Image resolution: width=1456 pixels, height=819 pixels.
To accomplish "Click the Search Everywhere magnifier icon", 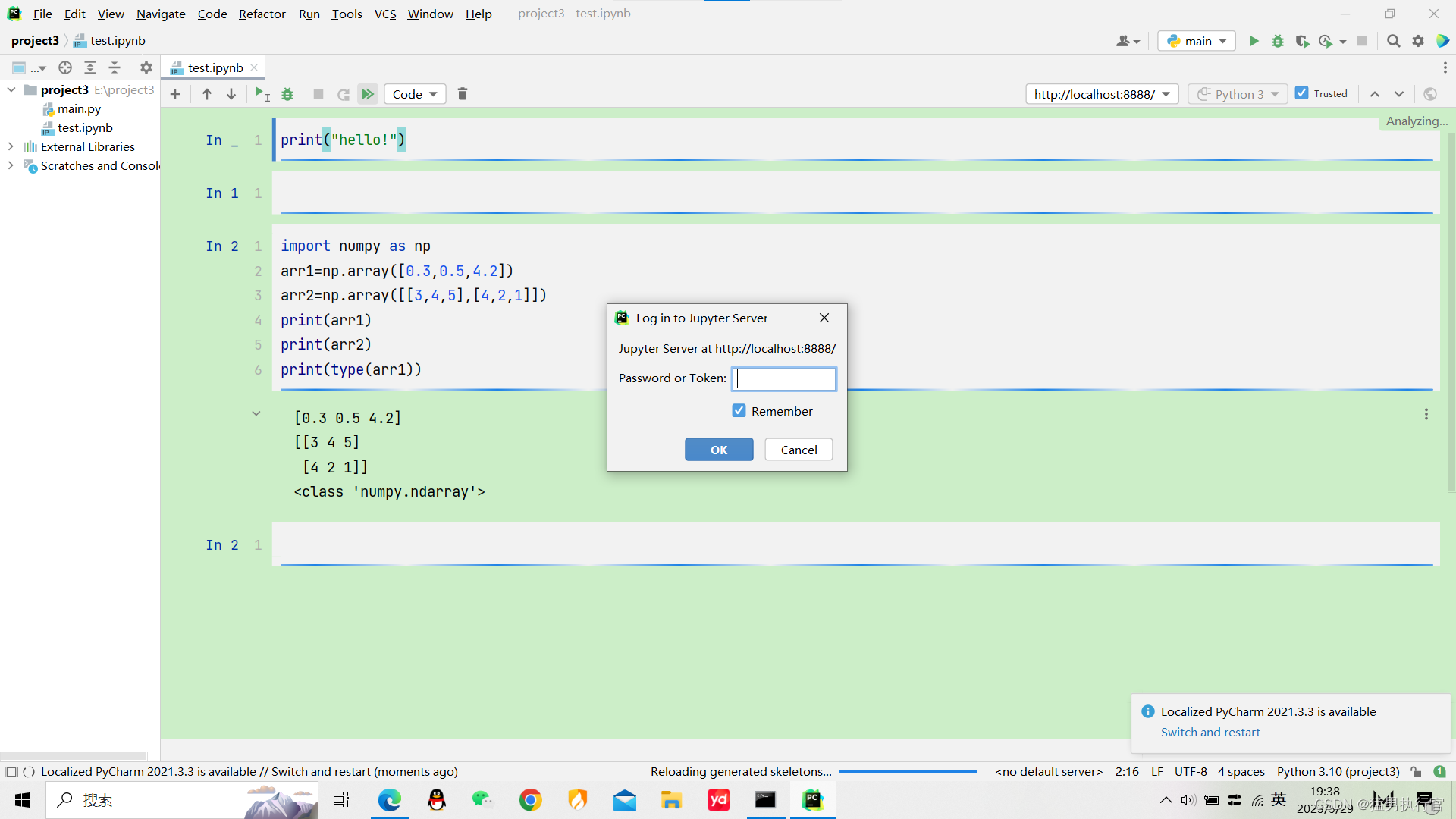I will click(x=1393, y=41).
